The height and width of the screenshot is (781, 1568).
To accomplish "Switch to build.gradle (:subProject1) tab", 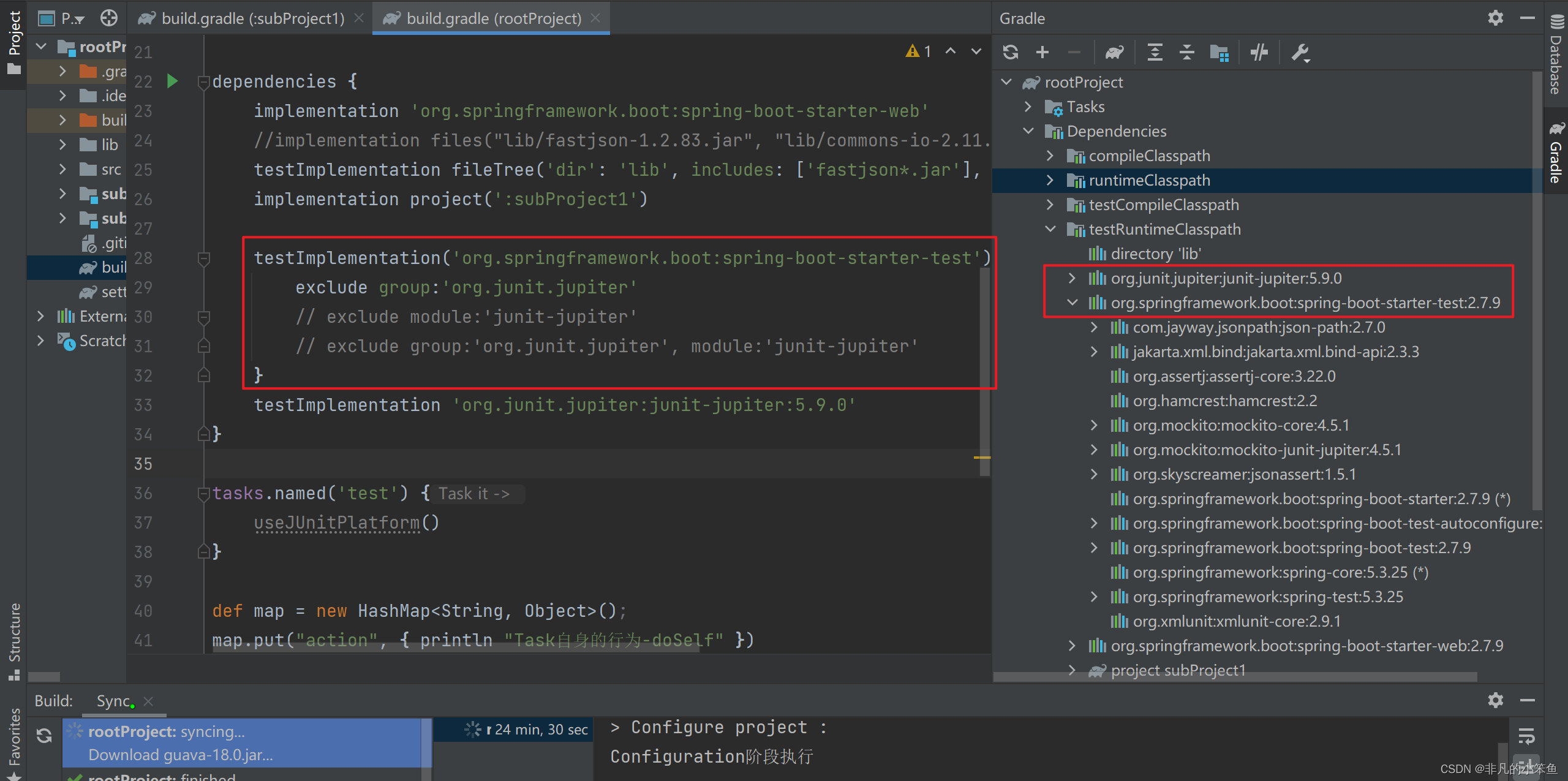I will click(252, 18).
